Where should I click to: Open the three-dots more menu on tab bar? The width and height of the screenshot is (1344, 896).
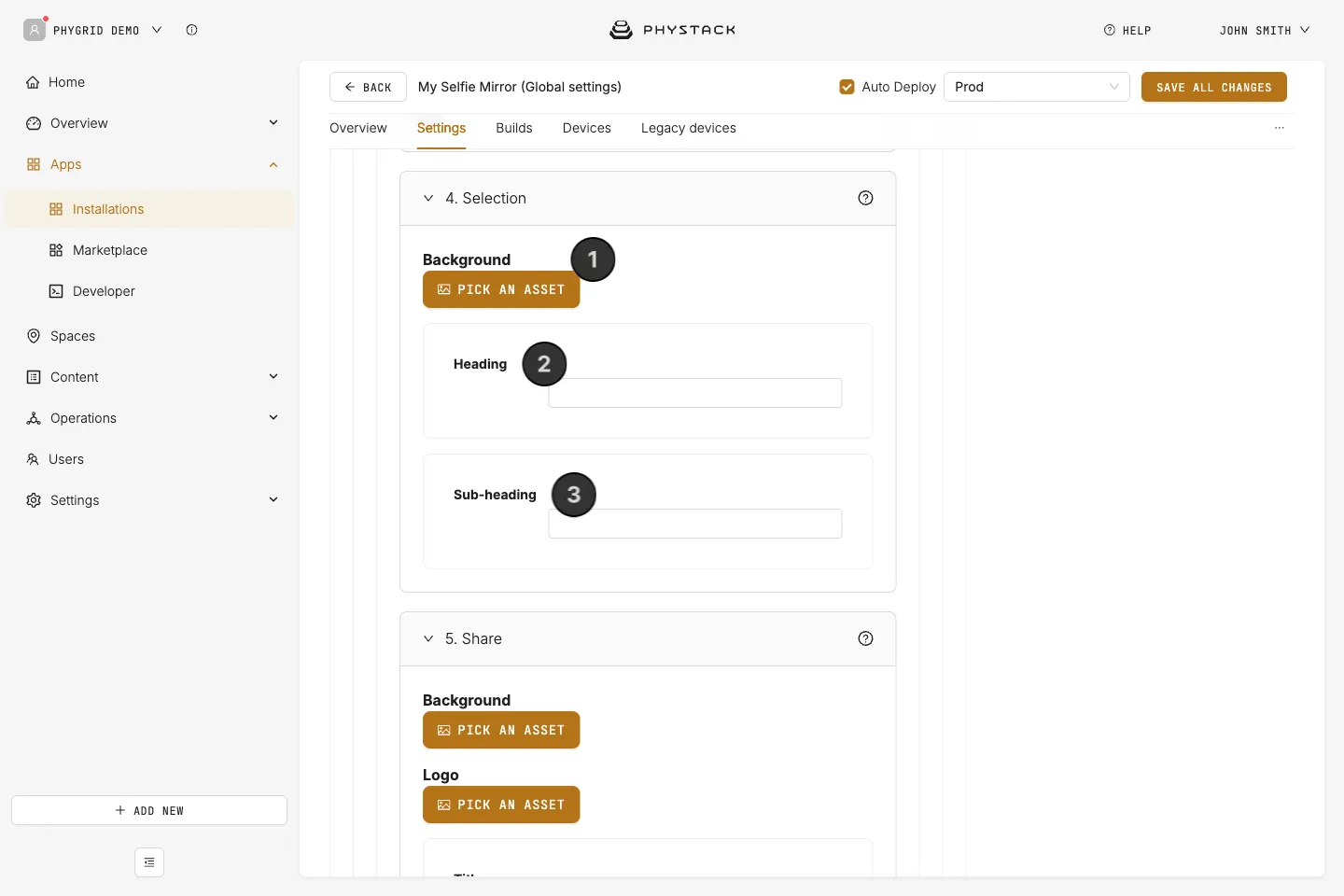pos(1280,128)
